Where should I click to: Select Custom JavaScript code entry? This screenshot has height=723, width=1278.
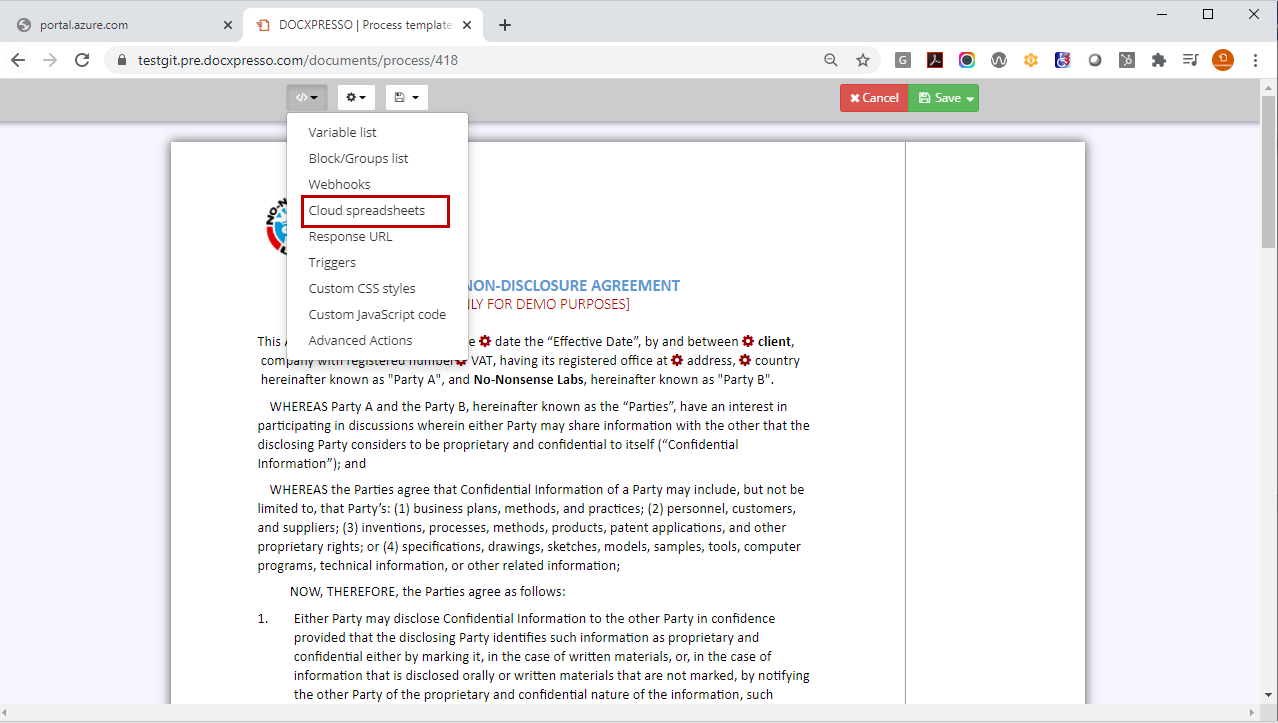[377, 314]
